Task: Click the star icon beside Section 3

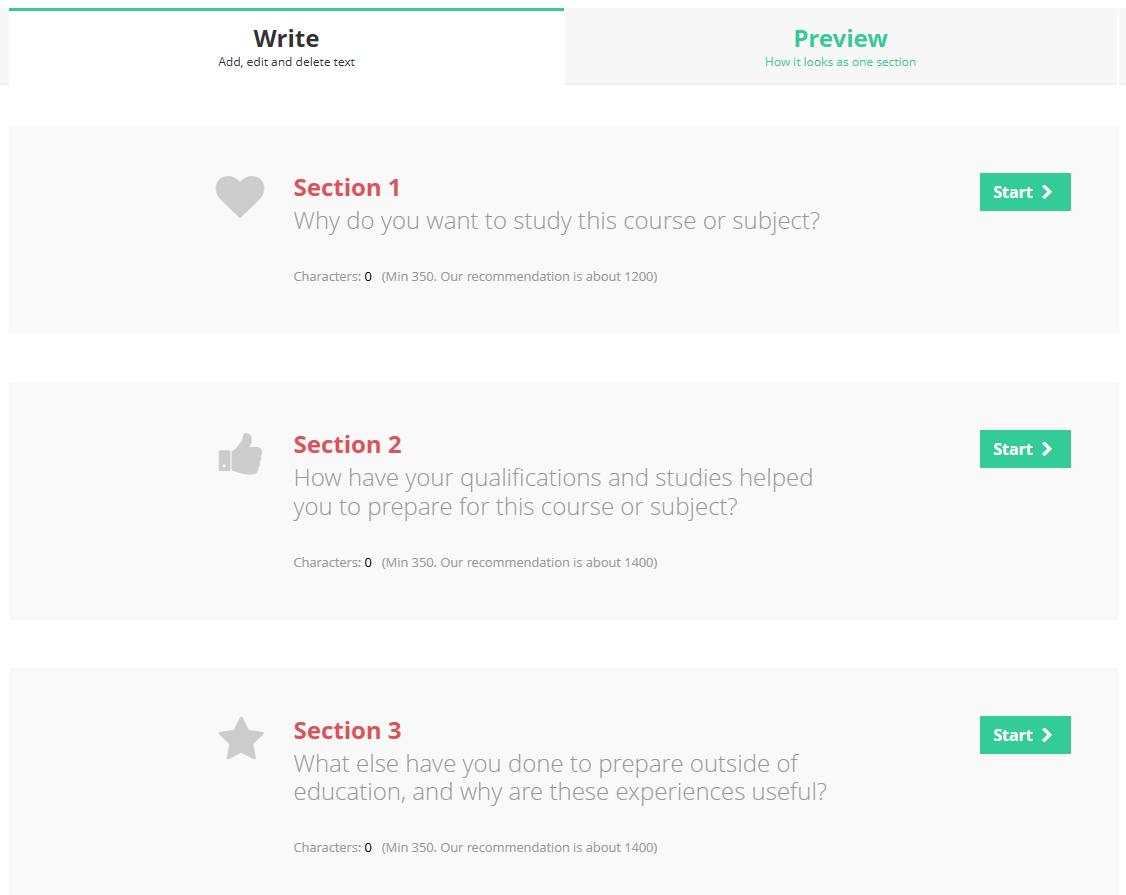Action: [240, 740]
